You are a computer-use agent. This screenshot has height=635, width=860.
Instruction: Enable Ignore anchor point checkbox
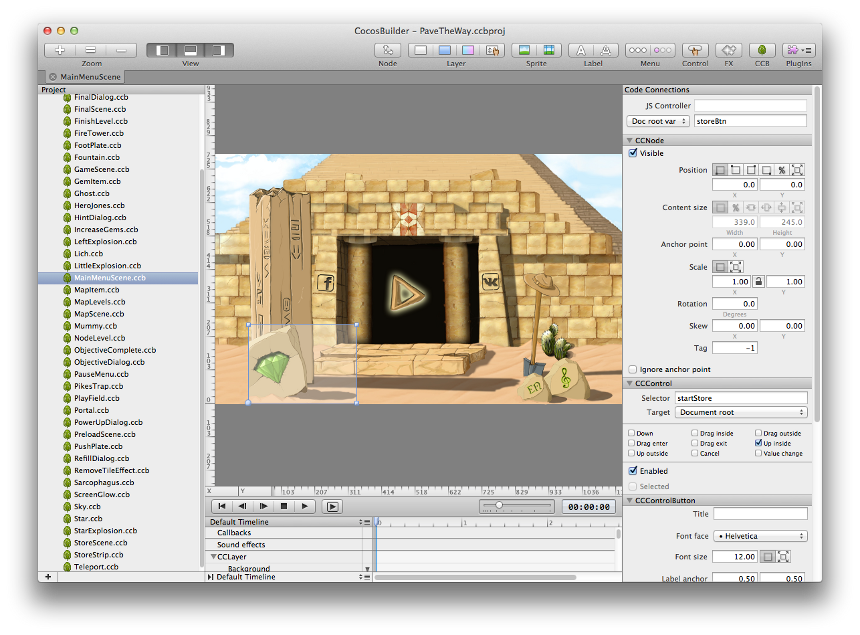click(633, 370)
